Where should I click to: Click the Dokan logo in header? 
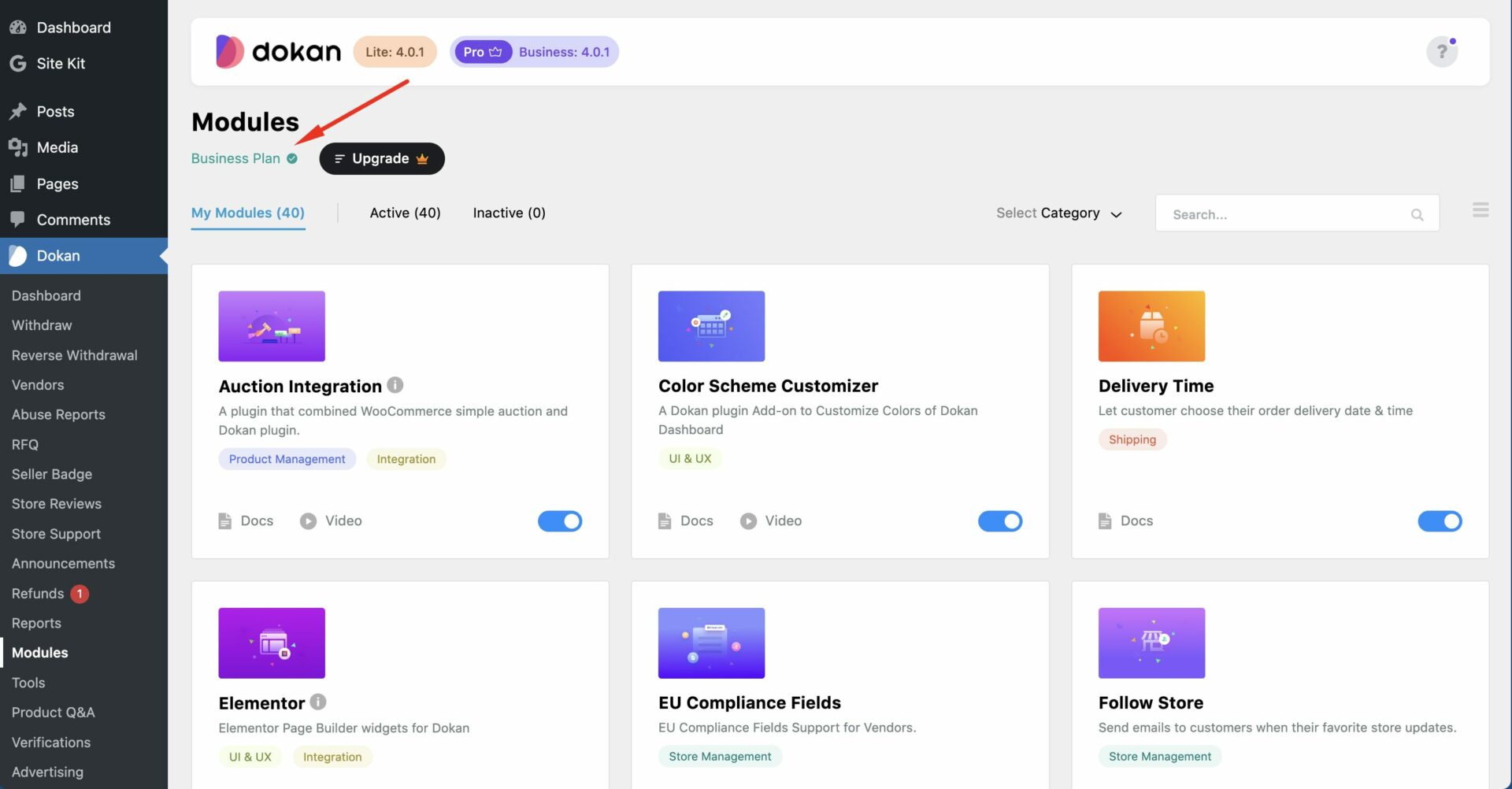click(278, 52)
